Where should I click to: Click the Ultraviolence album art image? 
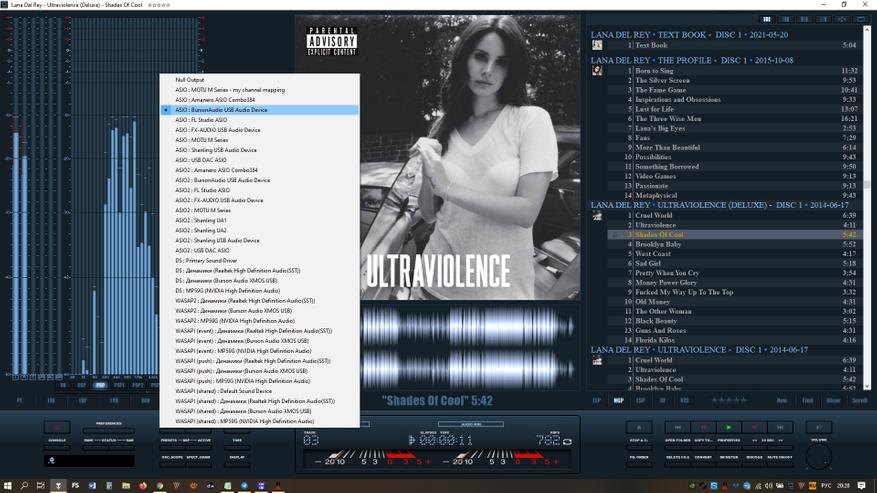(437, 157)
